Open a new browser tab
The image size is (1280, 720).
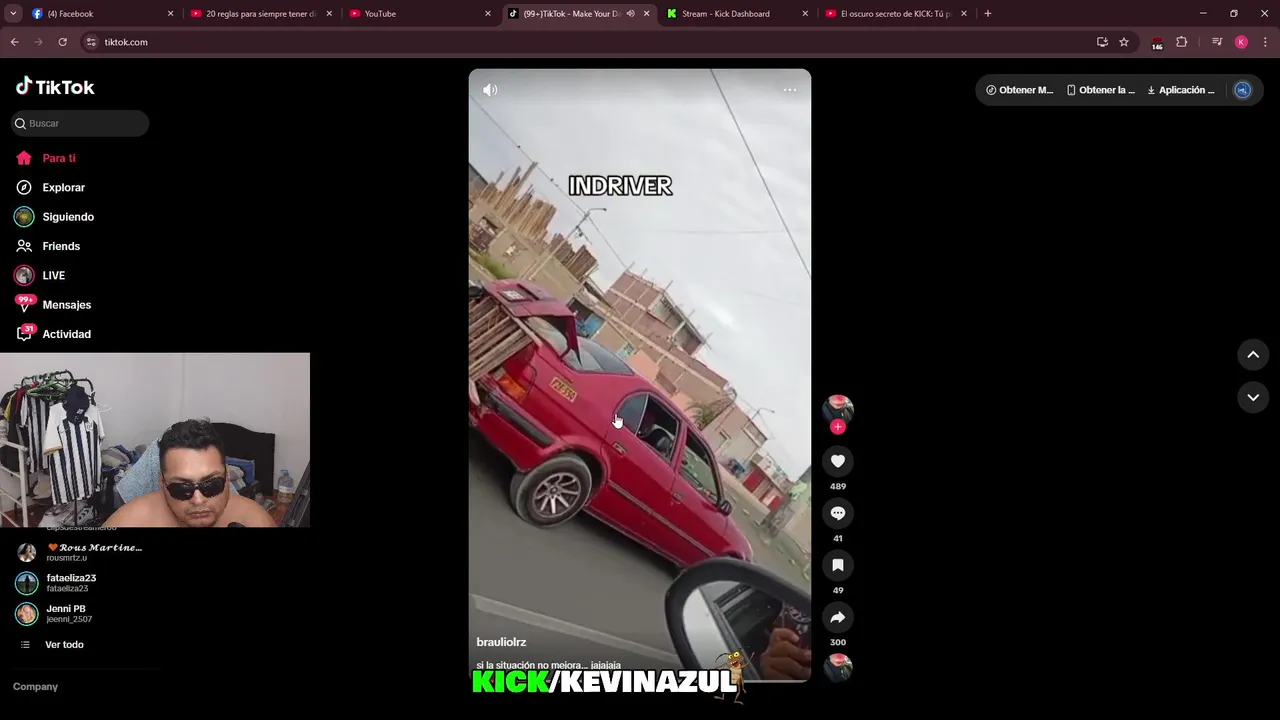point(988,14)
